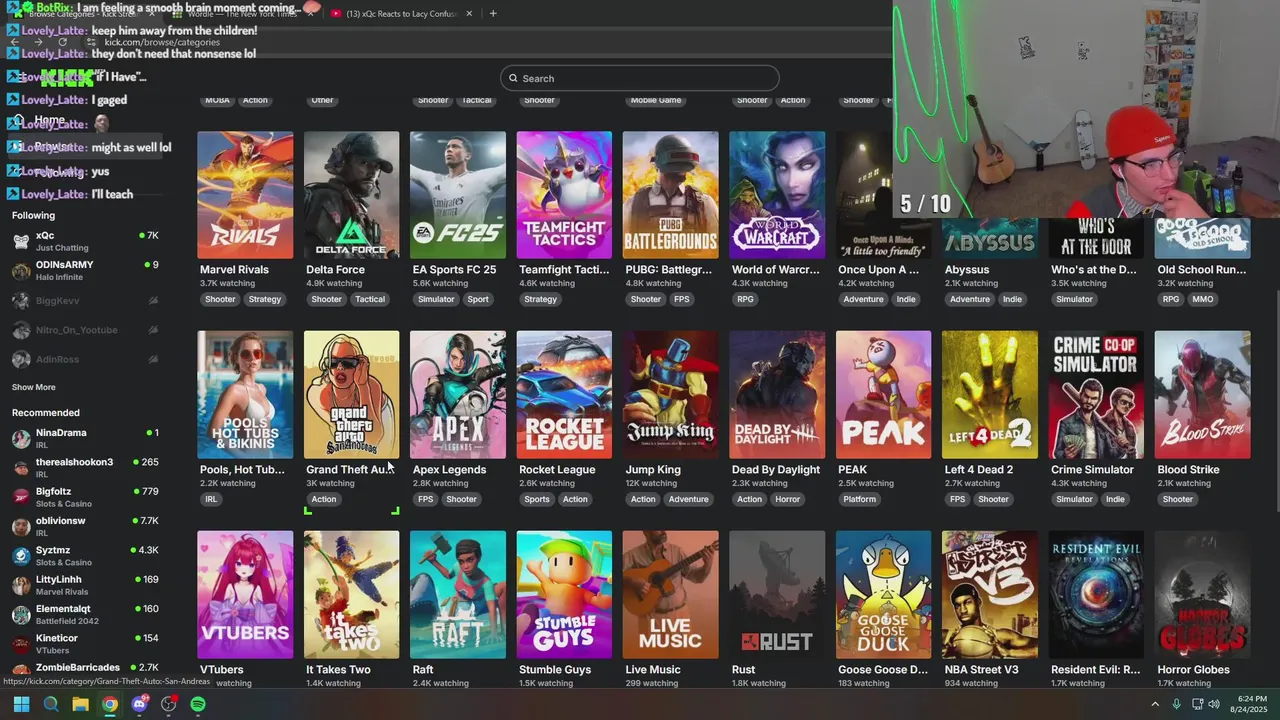The width and height of the screenshot is (1280, 720).
Task: Select Sports tag under Rocket League
Action: 537,499
